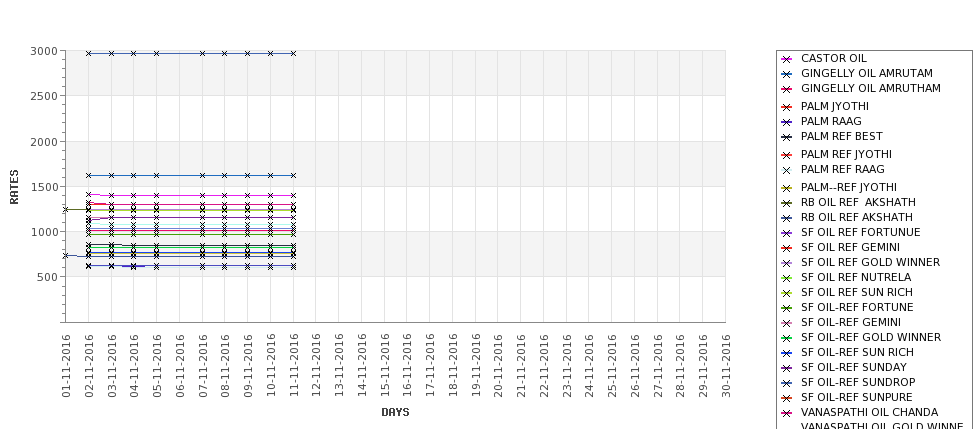This screenshot has height=429, width=975.
Task: Click the 23-11-2016 date label
Action: (x=566, y=366)
